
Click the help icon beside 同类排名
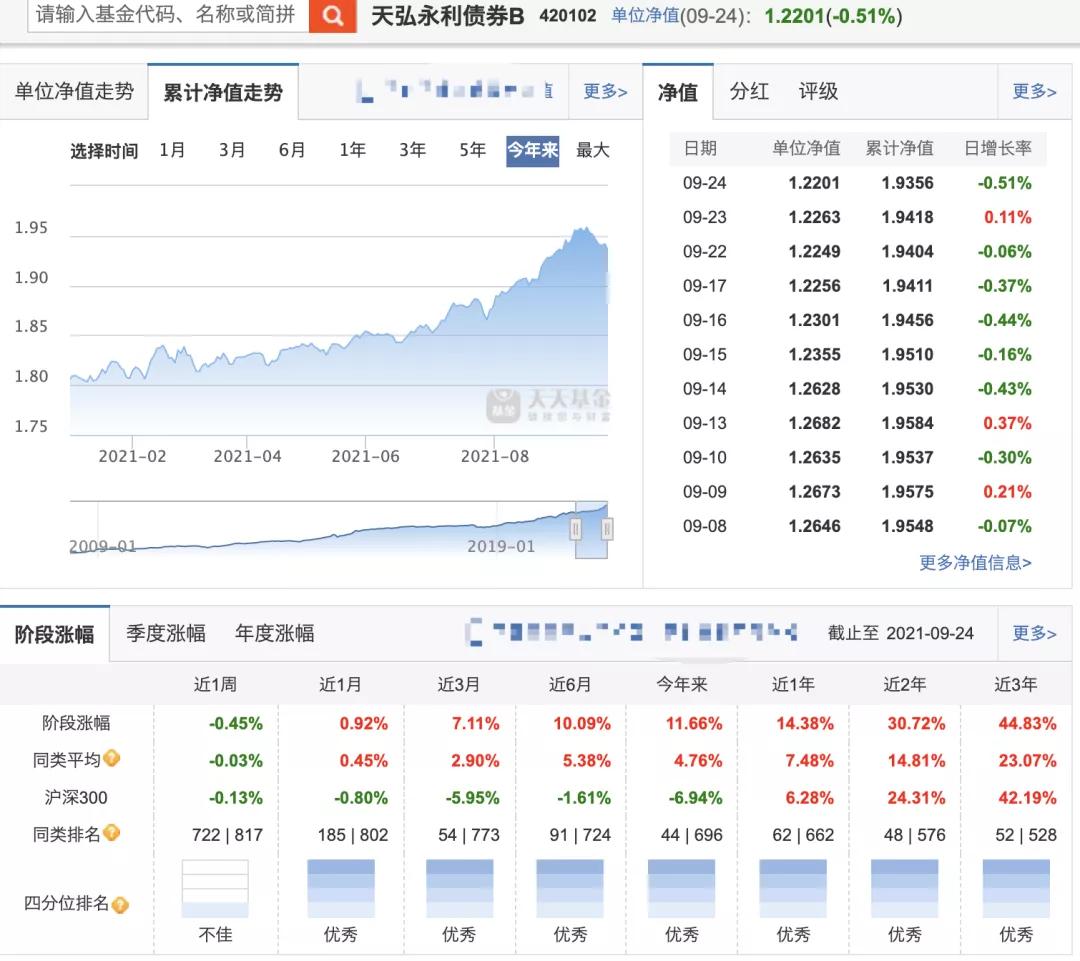pyautogui.click(x=112, y=833)
